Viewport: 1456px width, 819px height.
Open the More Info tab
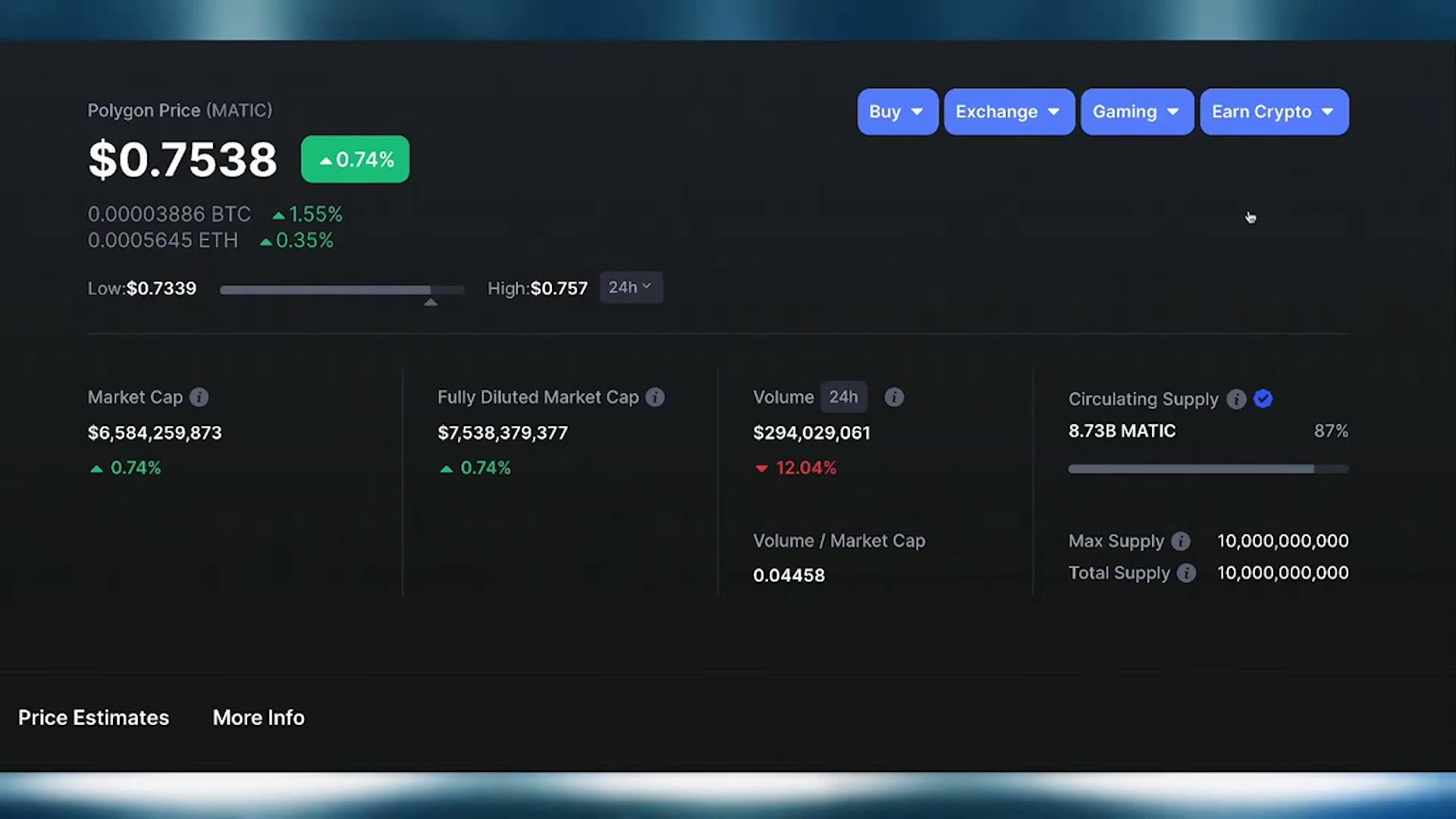point(259,717)
